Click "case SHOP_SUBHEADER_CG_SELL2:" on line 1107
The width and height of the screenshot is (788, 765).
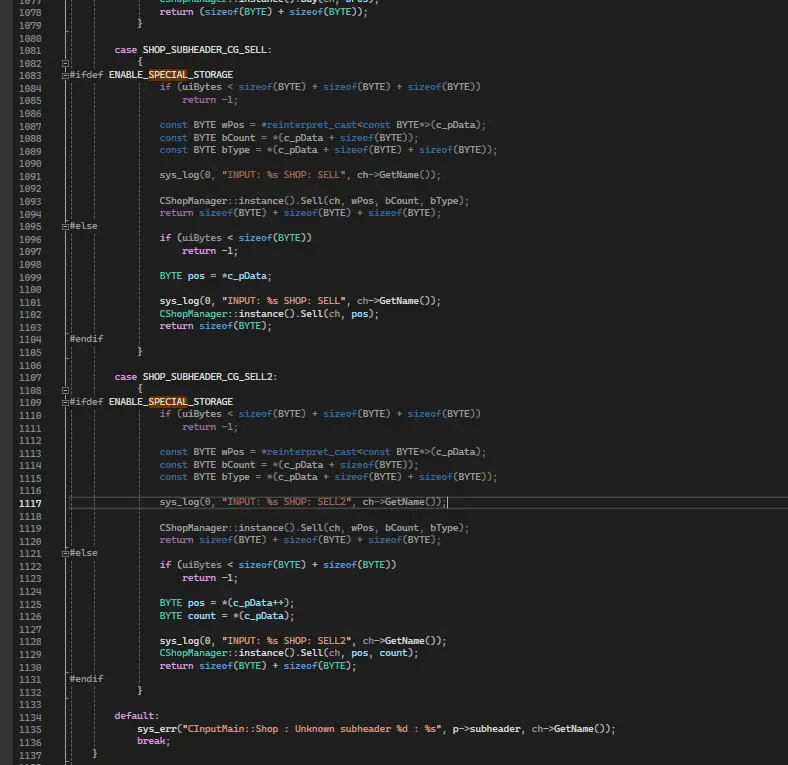coord(195,377)
